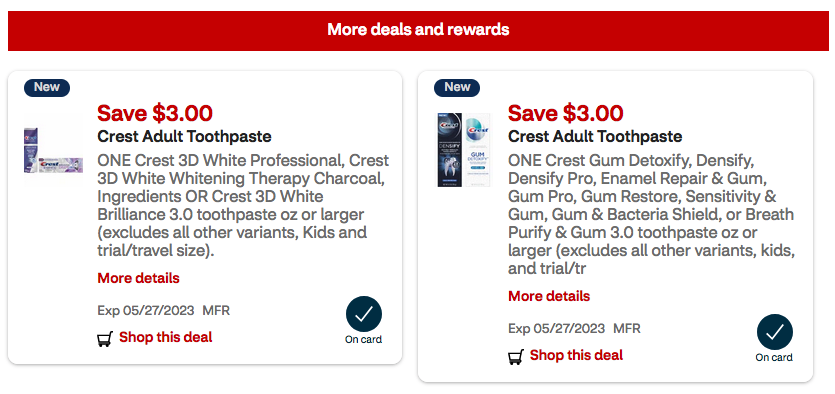Click Shop this deal for Gum Detoxify coupon
Viewport: 835px width, 394px height.
pos(576,355)
